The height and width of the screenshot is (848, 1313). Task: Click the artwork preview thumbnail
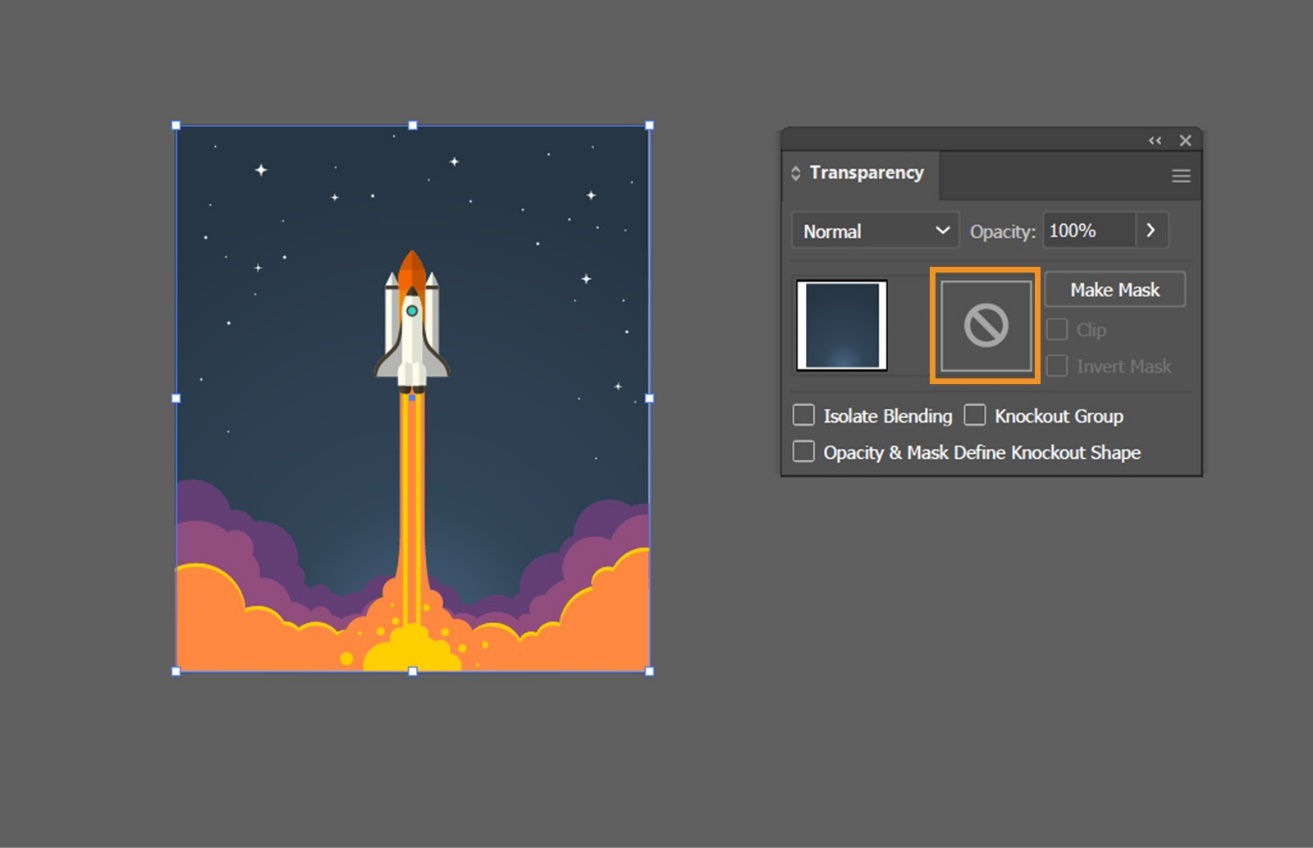pos(840,325)
